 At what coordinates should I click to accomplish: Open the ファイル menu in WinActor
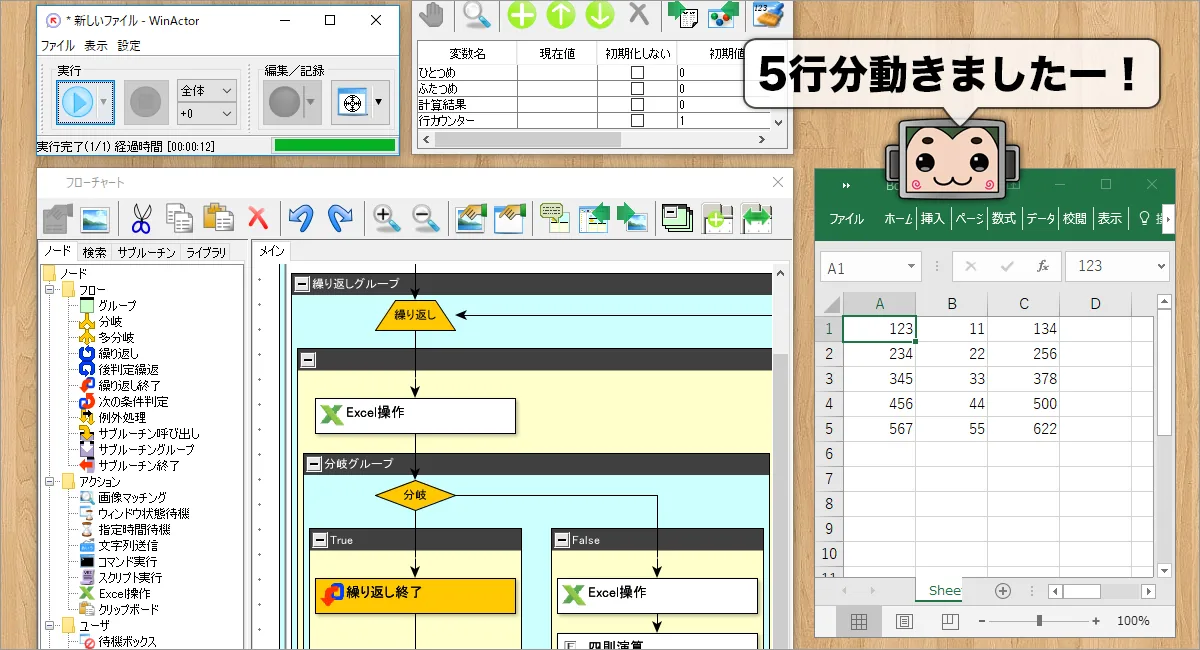[57, 46]
